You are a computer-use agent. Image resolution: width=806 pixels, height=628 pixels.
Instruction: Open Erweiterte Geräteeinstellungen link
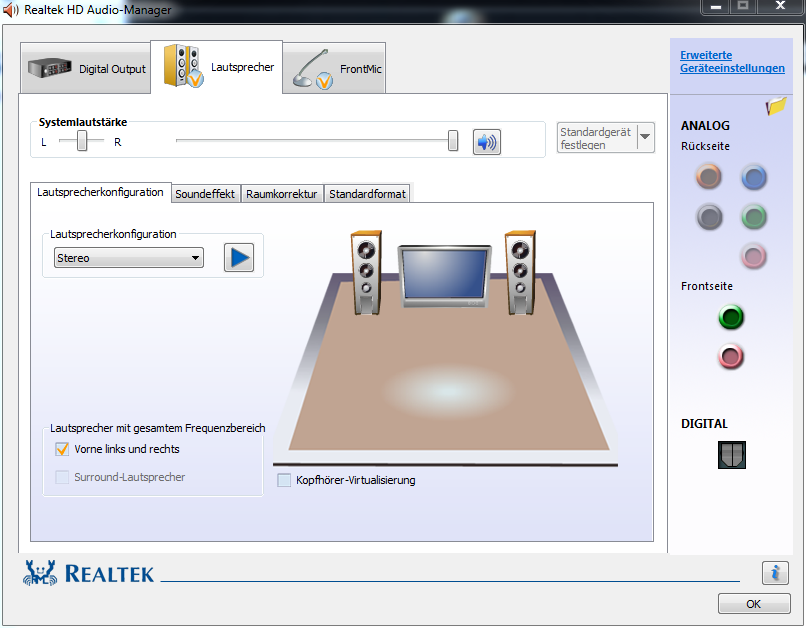(x=732, y=62)
